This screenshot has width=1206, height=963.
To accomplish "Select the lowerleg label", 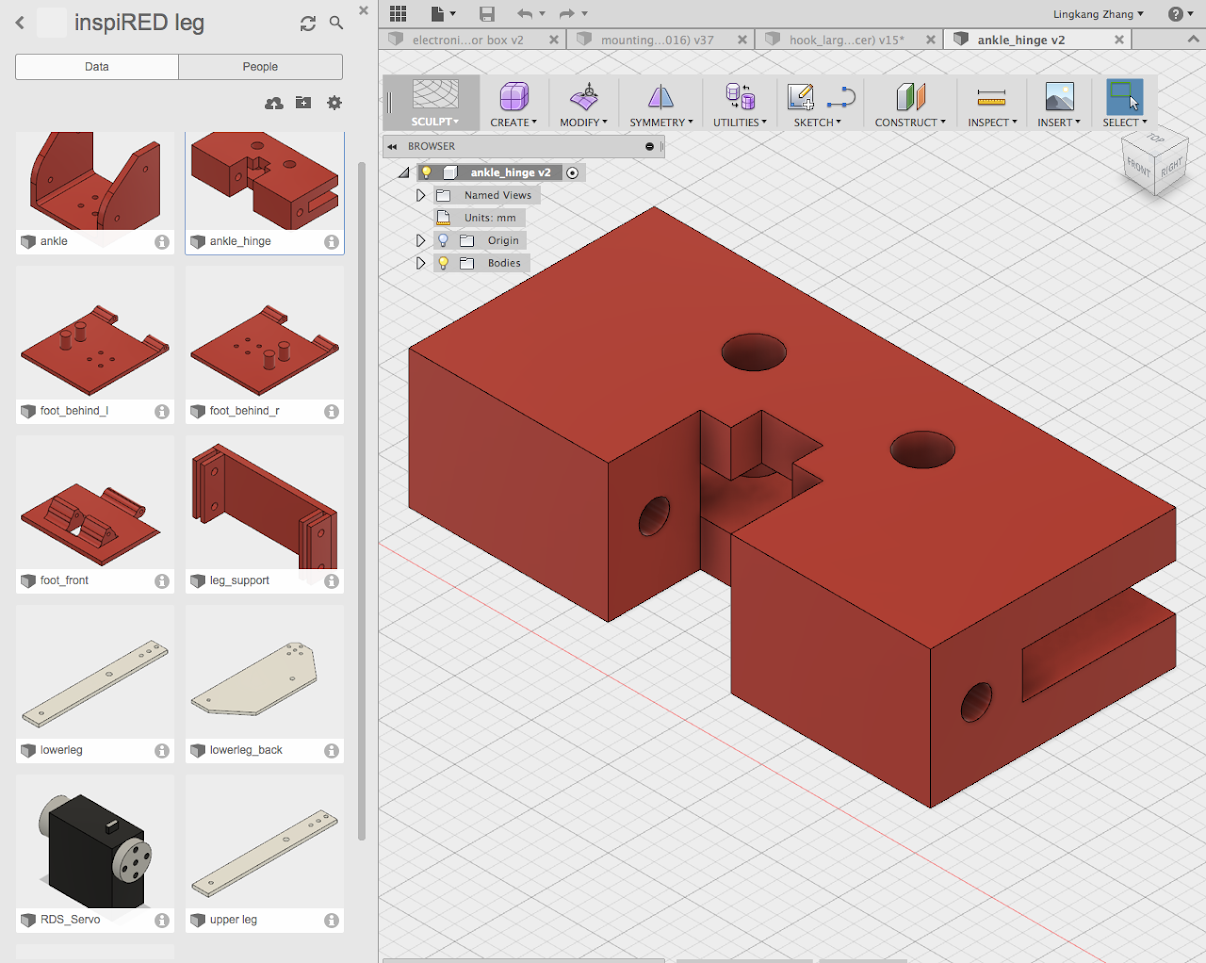I will point(61,750).
